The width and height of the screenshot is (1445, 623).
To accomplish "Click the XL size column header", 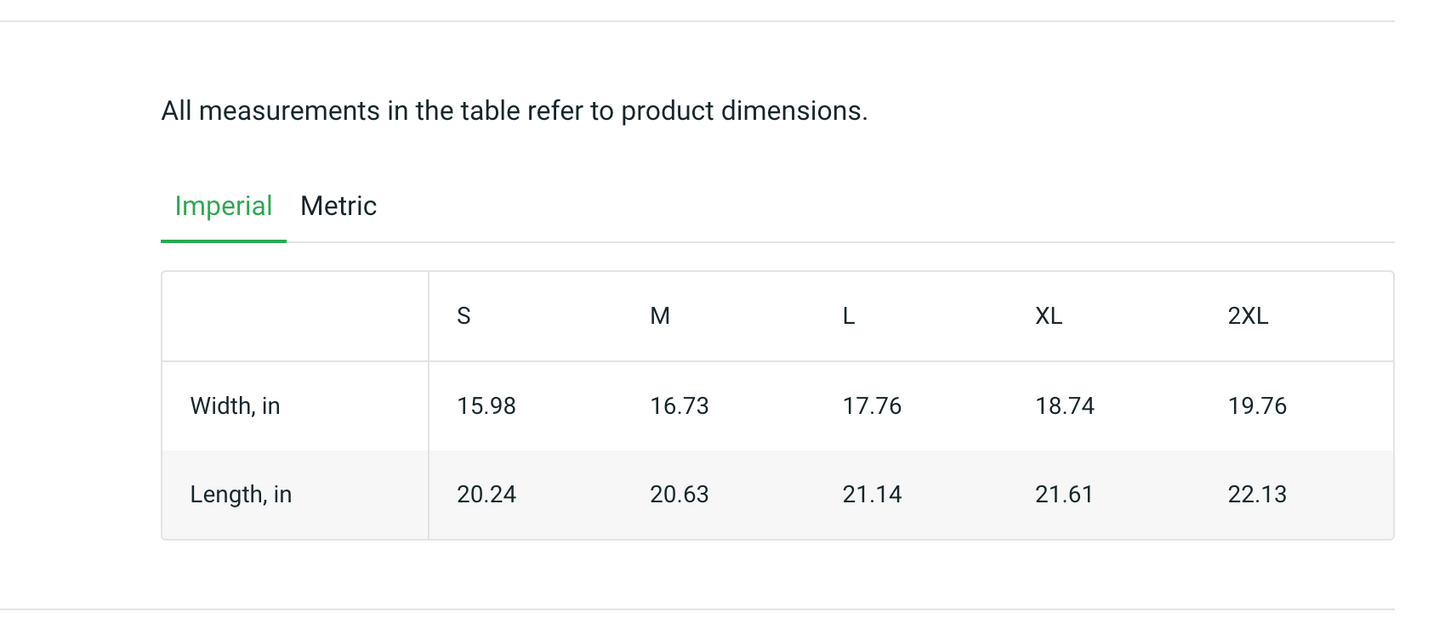I will coord(1049,316).
